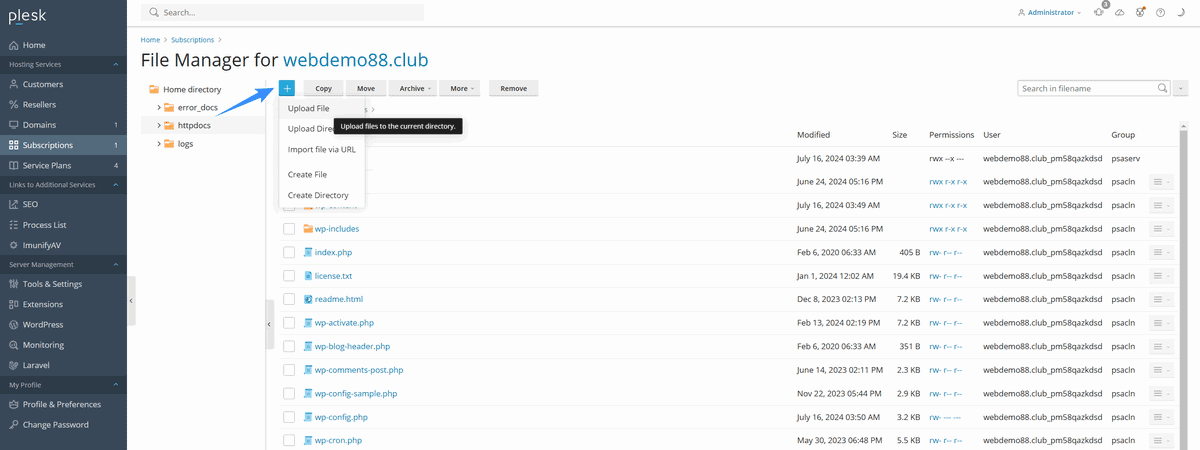The height and width of the screenshot is (450, 1200).
Task: Check the wp-config.php checkbox
Action: click(289, 417)
